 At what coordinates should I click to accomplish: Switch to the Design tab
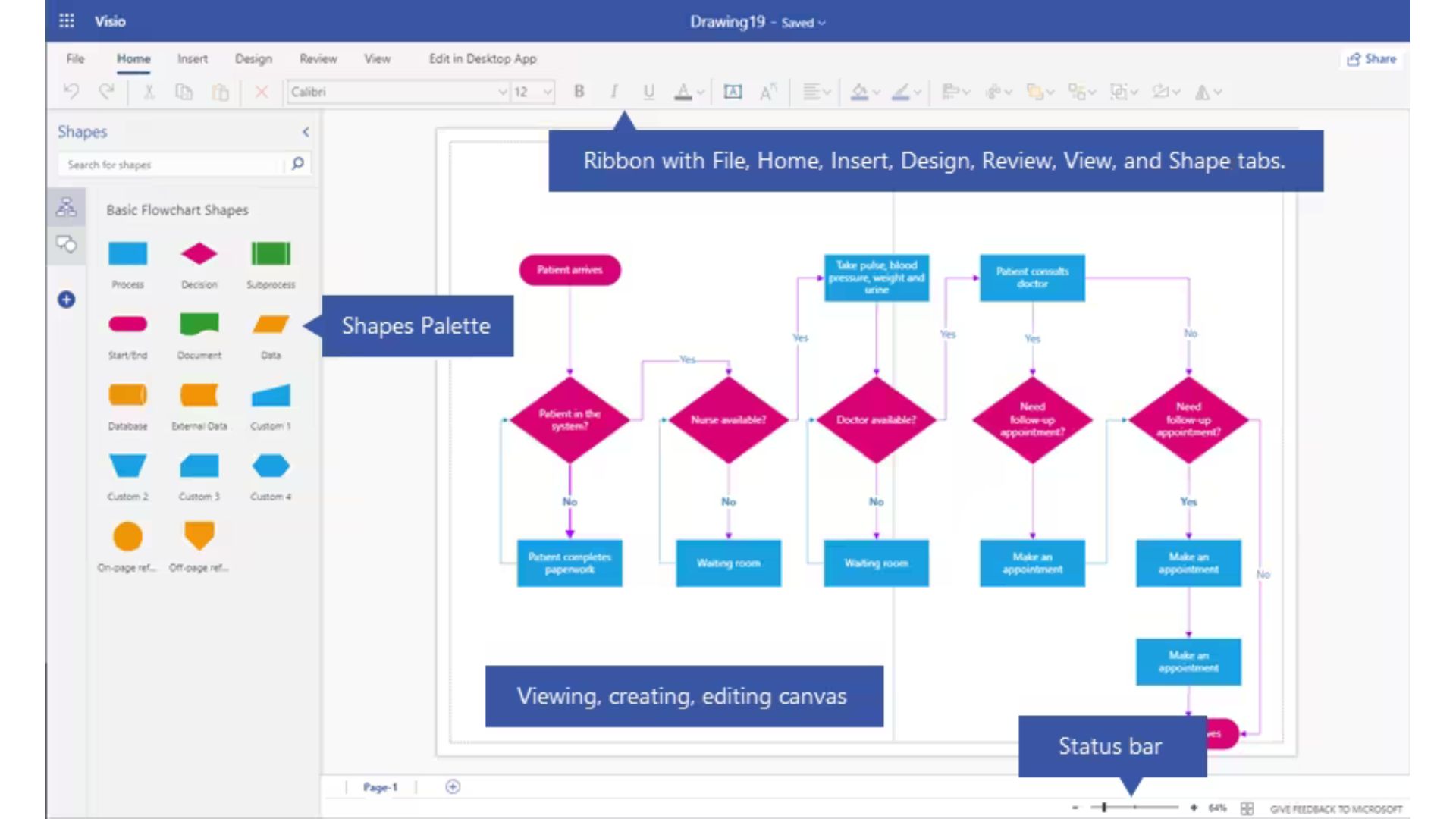point(253,58)
